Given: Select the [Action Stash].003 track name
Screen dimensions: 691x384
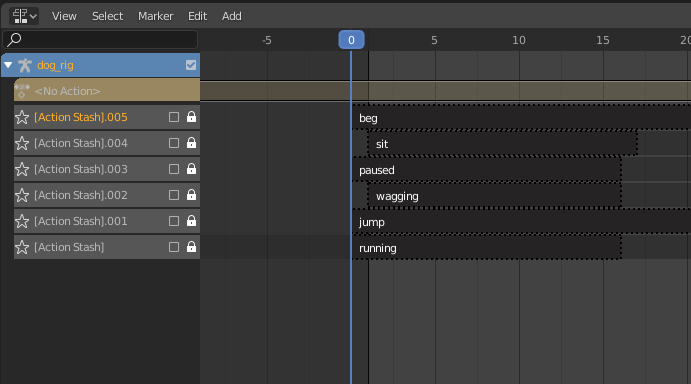Looking at the screenshot, I should [x=81, y=169].
